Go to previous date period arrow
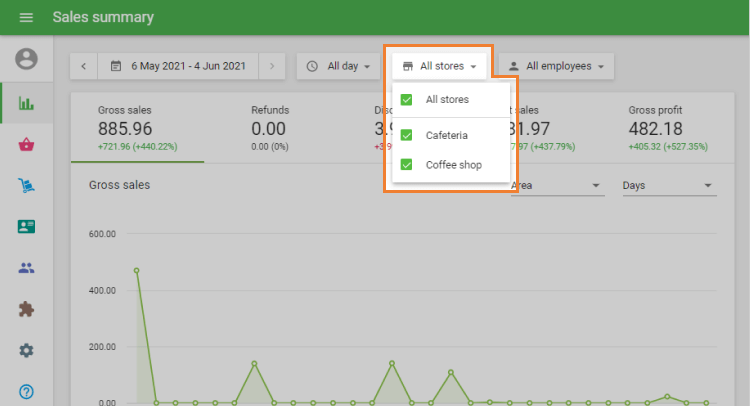This screenshot has width=750, height=406. tap(83, 66)
